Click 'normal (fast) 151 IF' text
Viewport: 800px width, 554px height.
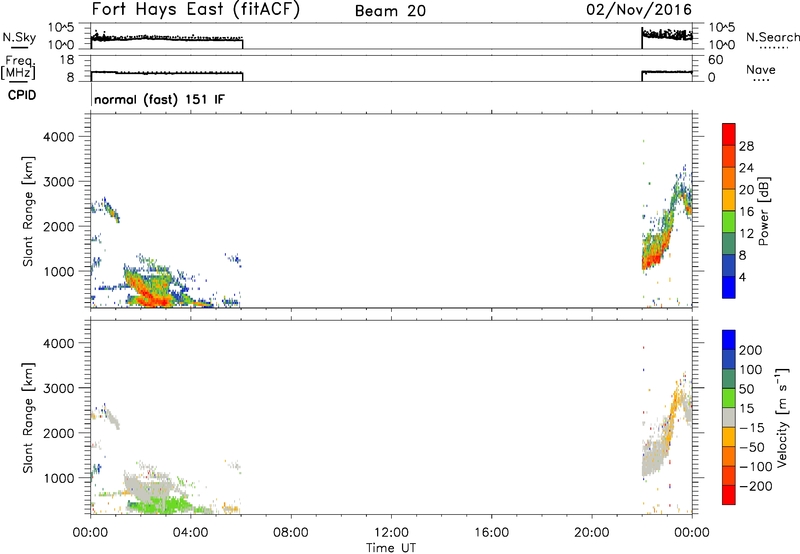(159, 99)
